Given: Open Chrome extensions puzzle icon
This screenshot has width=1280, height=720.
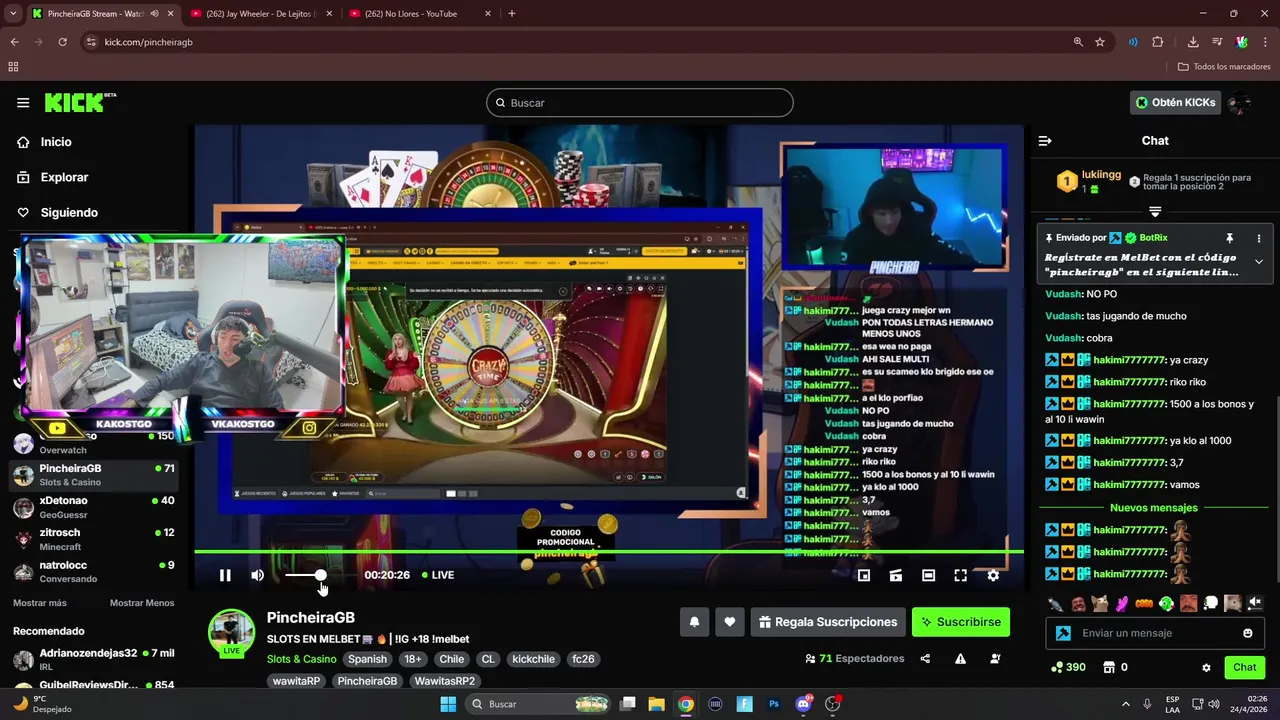Looking at the screenshot, I should [1158, 42].
